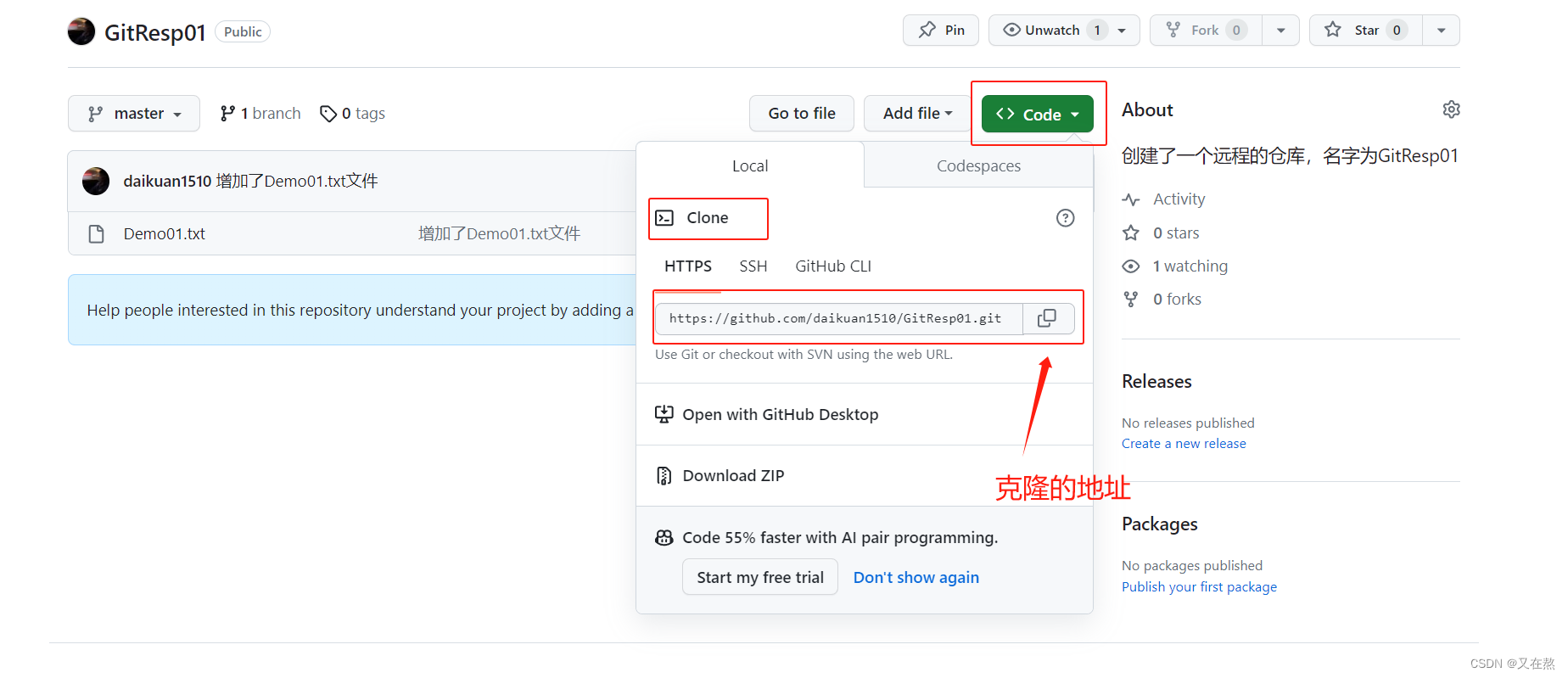1568x678 pixels.
Task: Expand the Unwatch notifications dropdown arrow
Action: pos(1122,31)
